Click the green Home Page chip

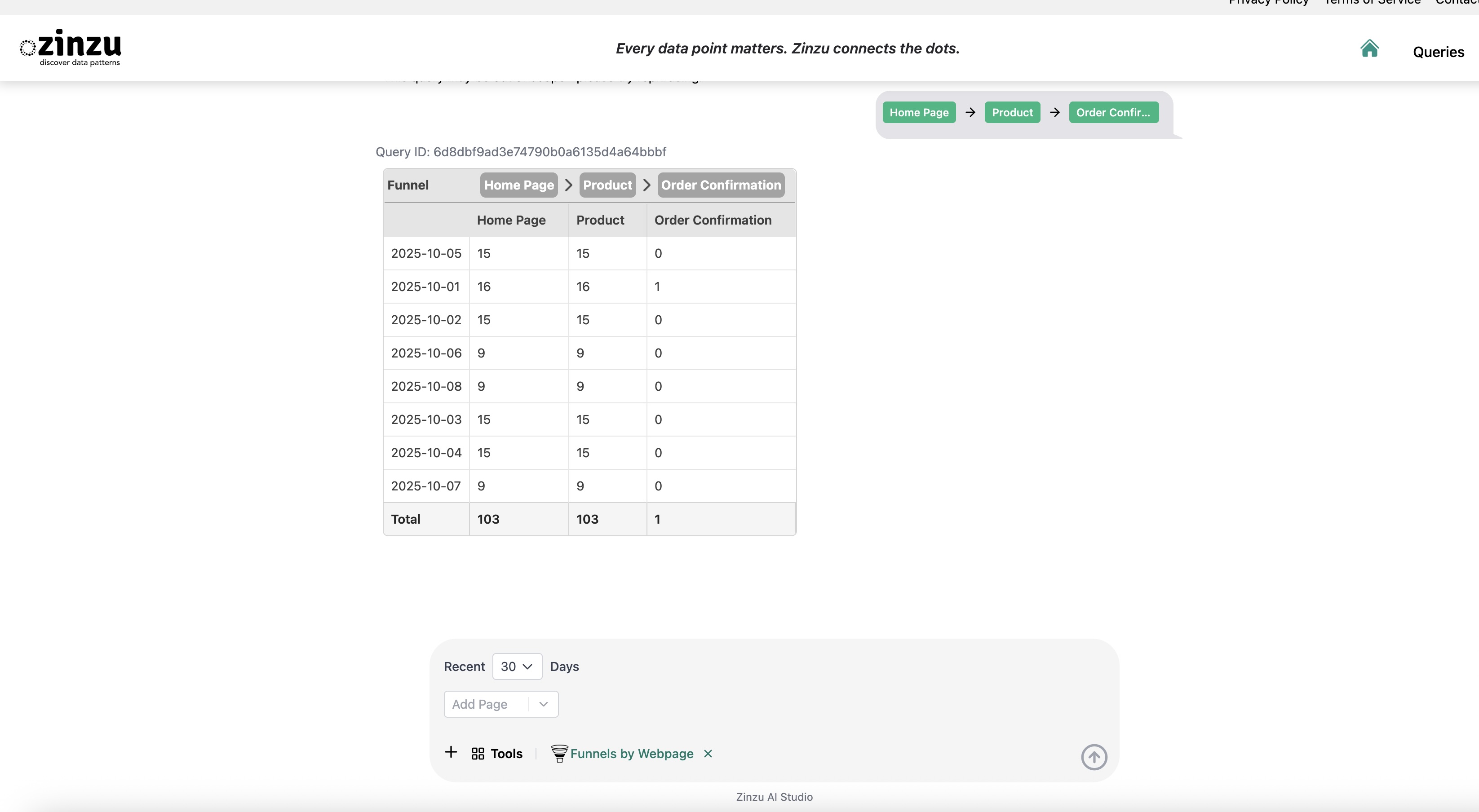pyautogui.click(x=919, y=112)
